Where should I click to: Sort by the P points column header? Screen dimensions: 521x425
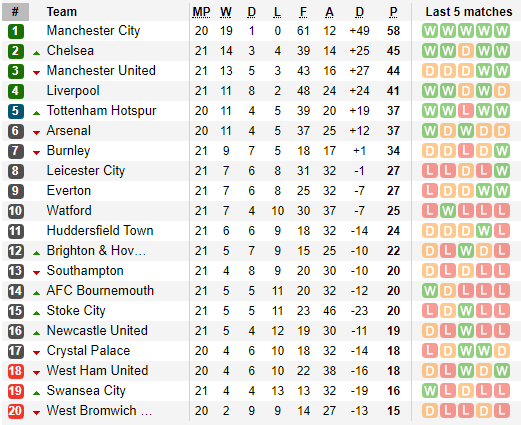click(393, 12)
